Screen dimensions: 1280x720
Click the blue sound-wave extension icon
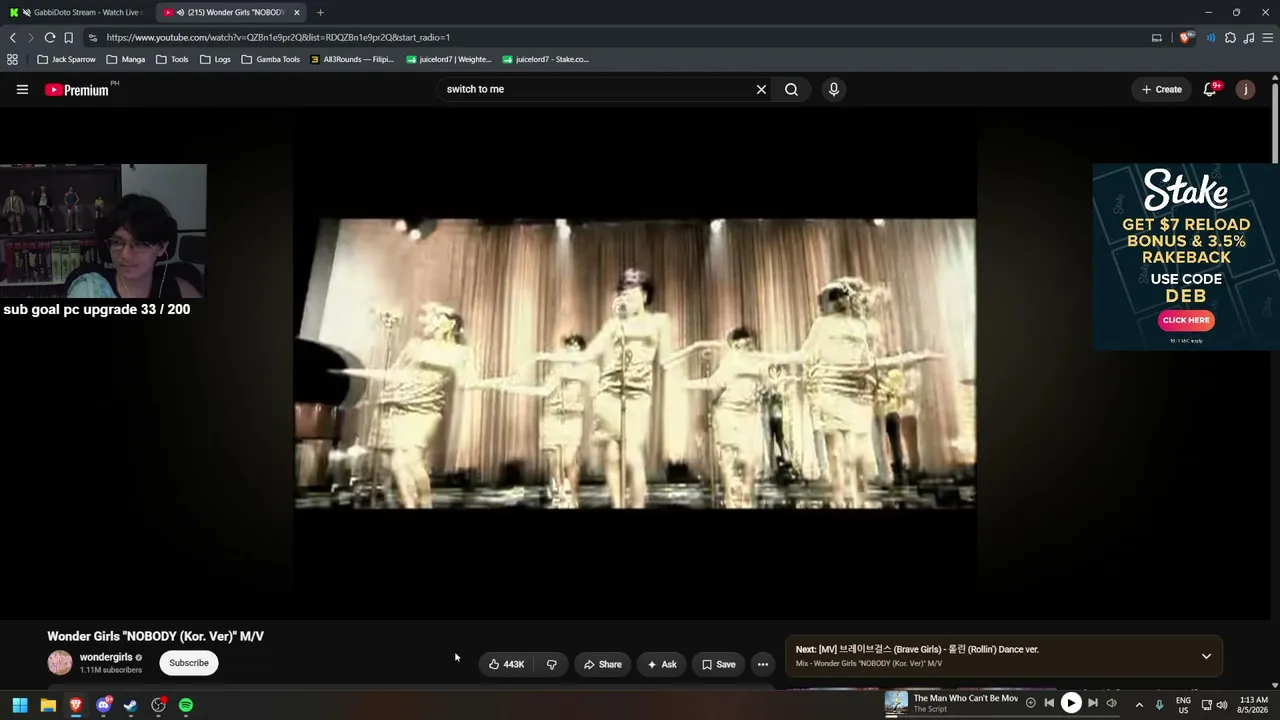(1211, 38)
